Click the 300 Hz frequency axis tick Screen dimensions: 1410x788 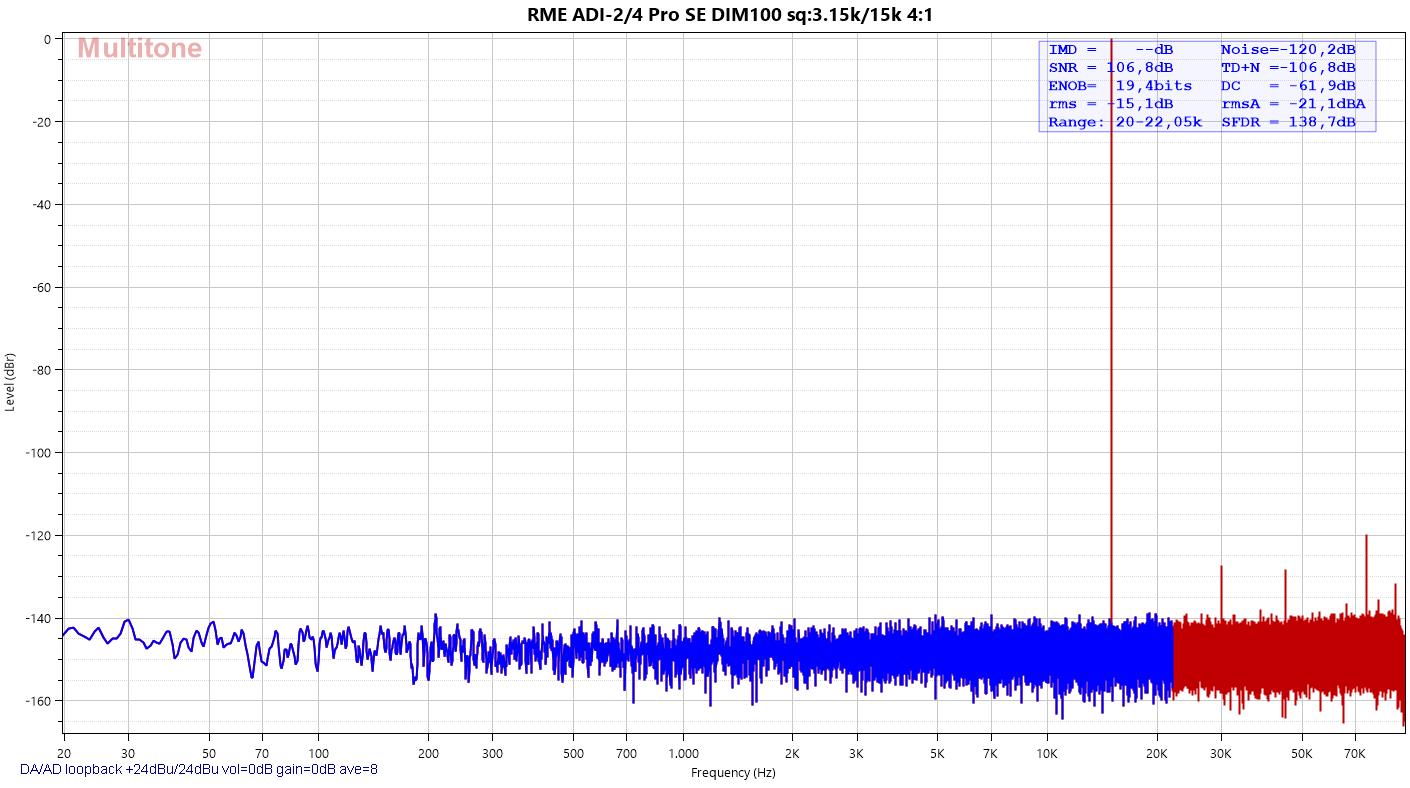[492, 752]
